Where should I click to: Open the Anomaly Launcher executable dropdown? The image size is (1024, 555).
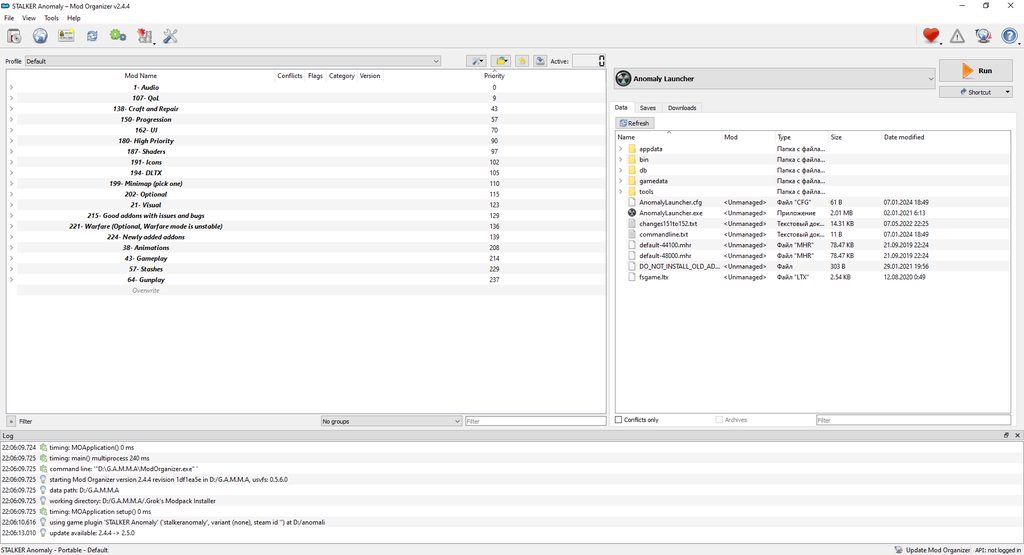coord(775,78)
